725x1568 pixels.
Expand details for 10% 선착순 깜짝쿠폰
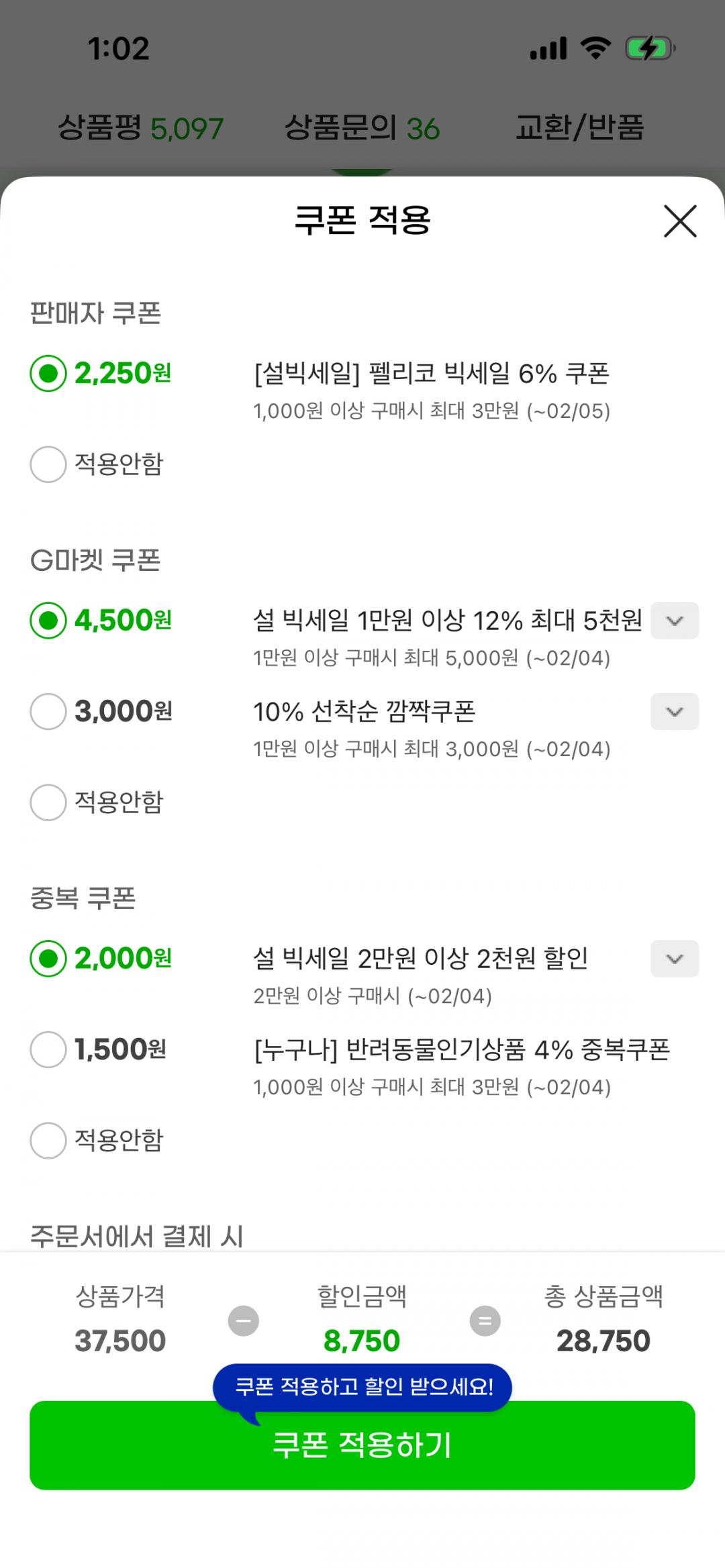(x=675, y=712)
